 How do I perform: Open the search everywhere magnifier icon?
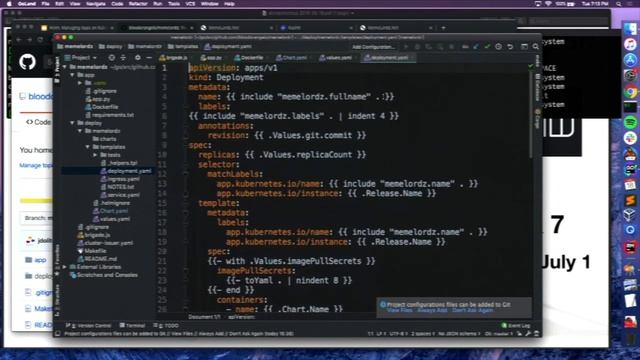536,47
